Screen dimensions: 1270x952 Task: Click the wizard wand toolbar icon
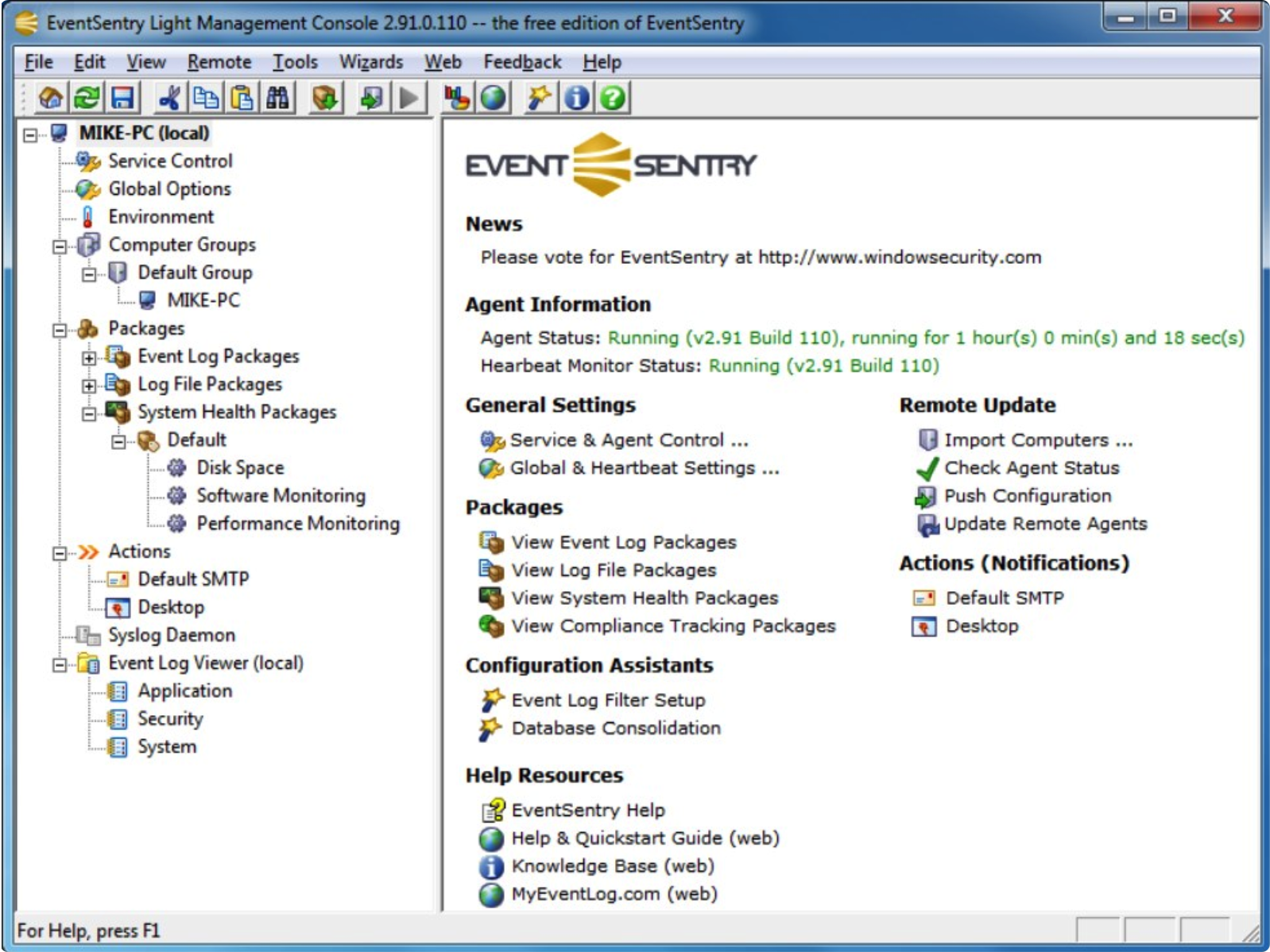tap(540, 98)
